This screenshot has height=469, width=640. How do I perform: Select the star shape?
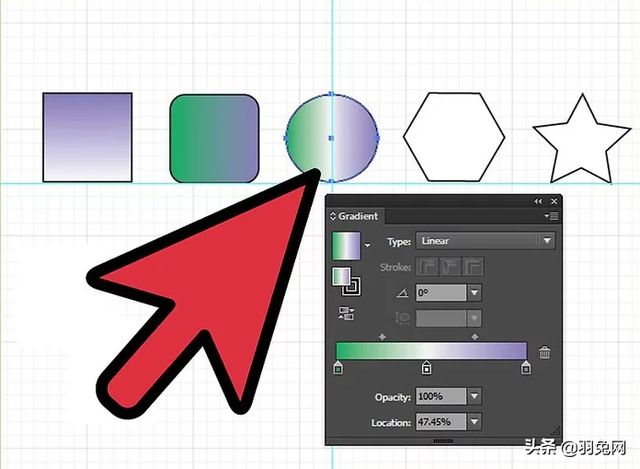tap(582, 139)
